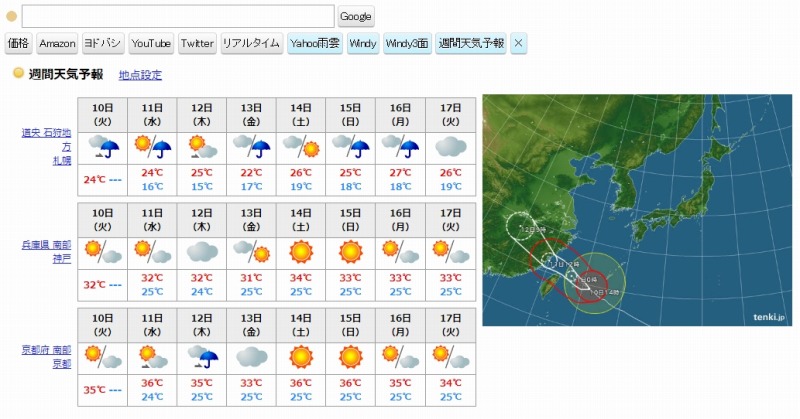800x419 pixels.
Task: Click Kyoto 16日 sun-then-cloud icon
Action: tap(401, 358)
